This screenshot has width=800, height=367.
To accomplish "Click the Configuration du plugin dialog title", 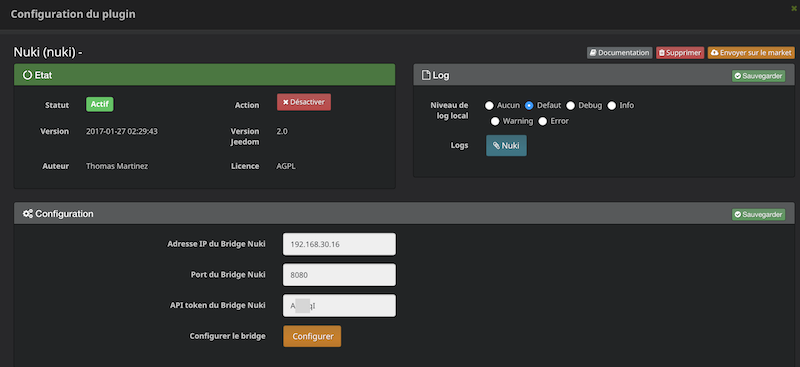I will point(73,14).
